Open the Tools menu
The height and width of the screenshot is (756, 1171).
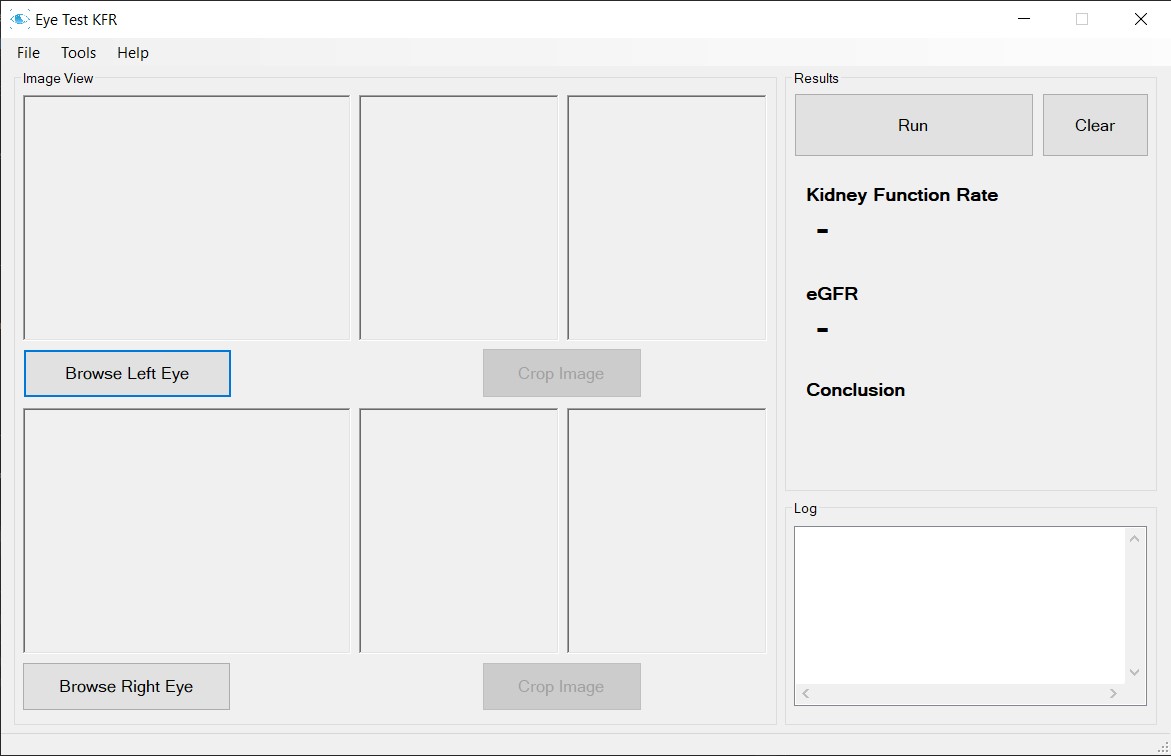(x=78, y=53)
